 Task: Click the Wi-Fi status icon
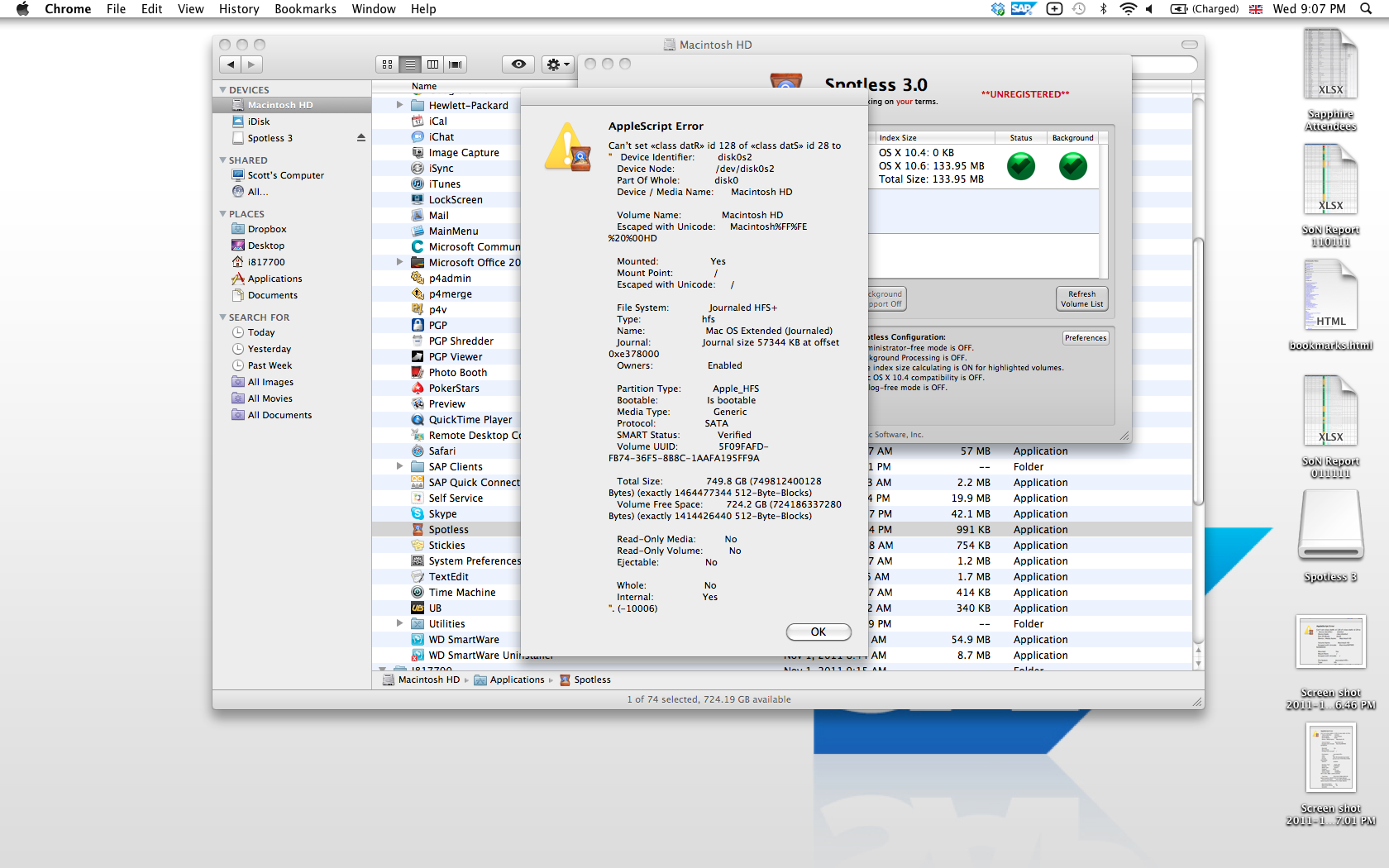[x=1128, y=9]
